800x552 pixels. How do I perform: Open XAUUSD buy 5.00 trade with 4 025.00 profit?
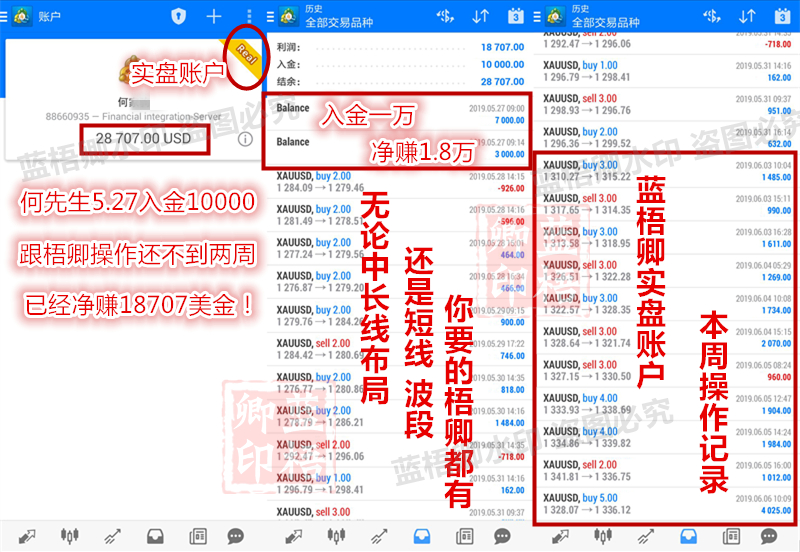[x=666, y=504]
